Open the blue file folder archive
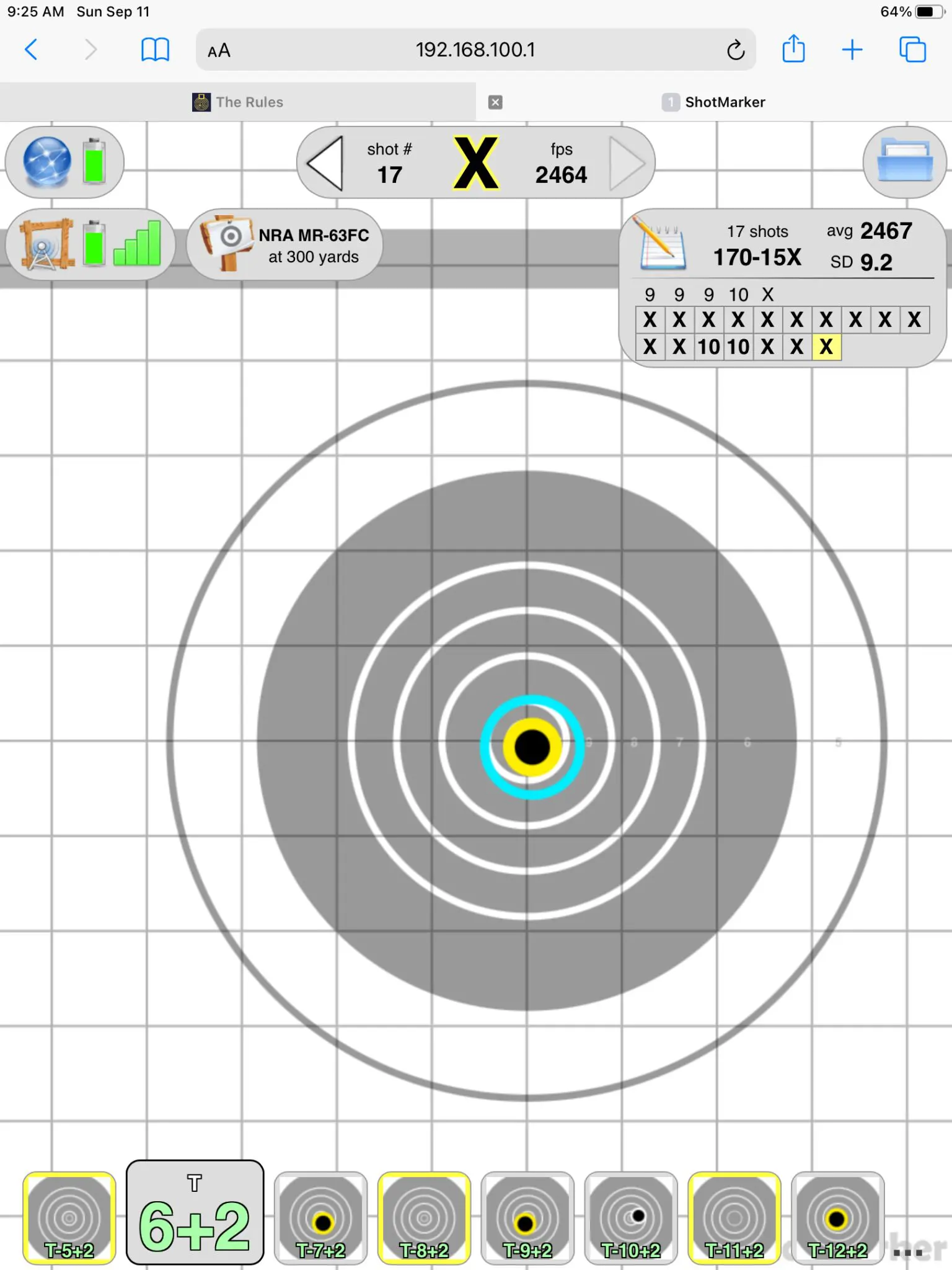This screenshot has height=1270, width=952. [905, 162]
